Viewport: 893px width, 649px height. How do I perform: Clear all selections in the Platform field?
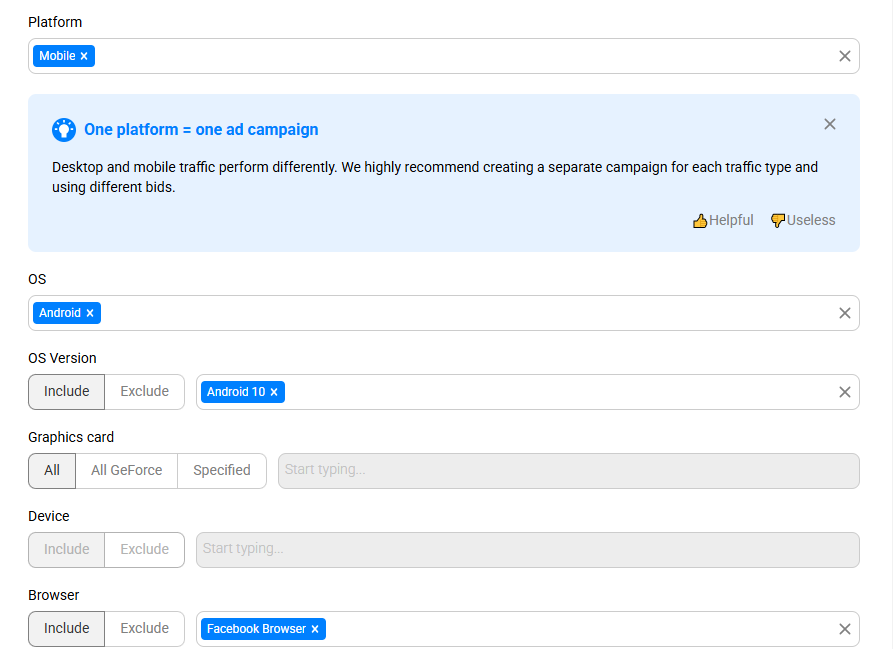coord(844,56)
